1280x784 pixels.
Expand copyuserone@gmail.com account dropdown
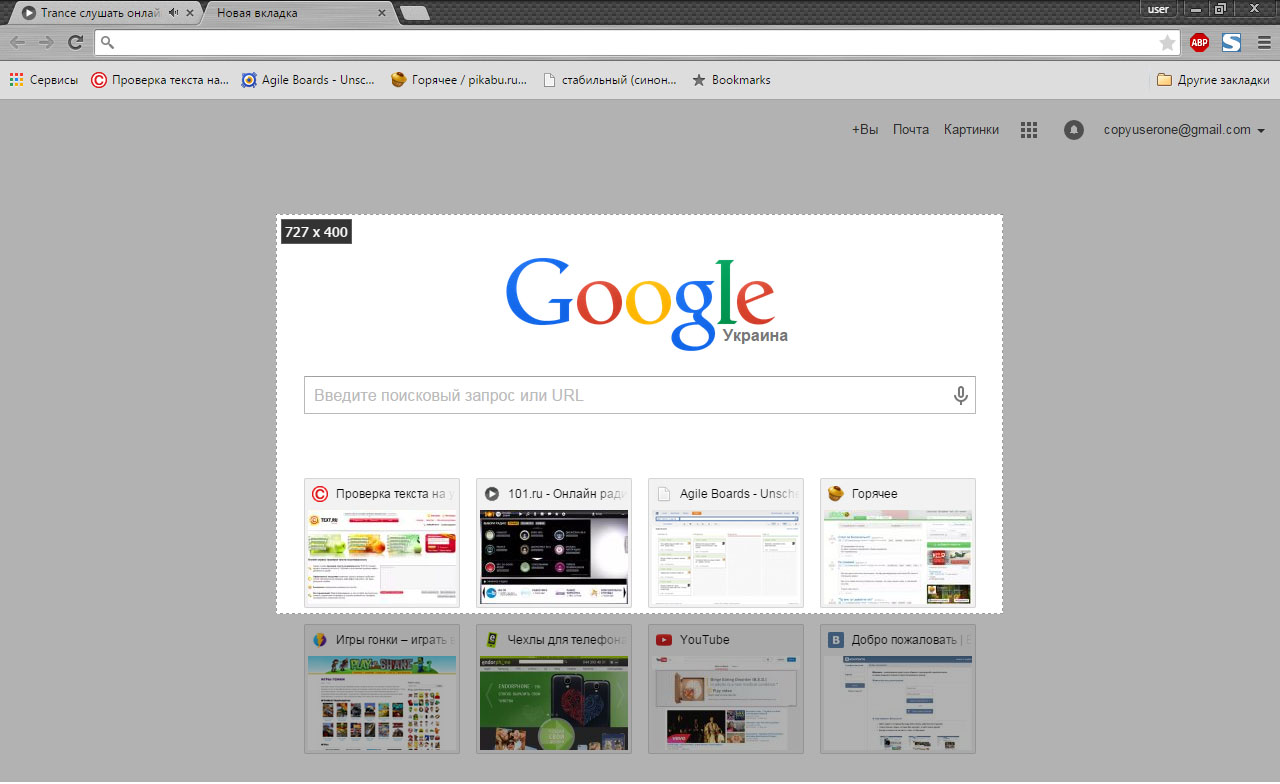1184,130
